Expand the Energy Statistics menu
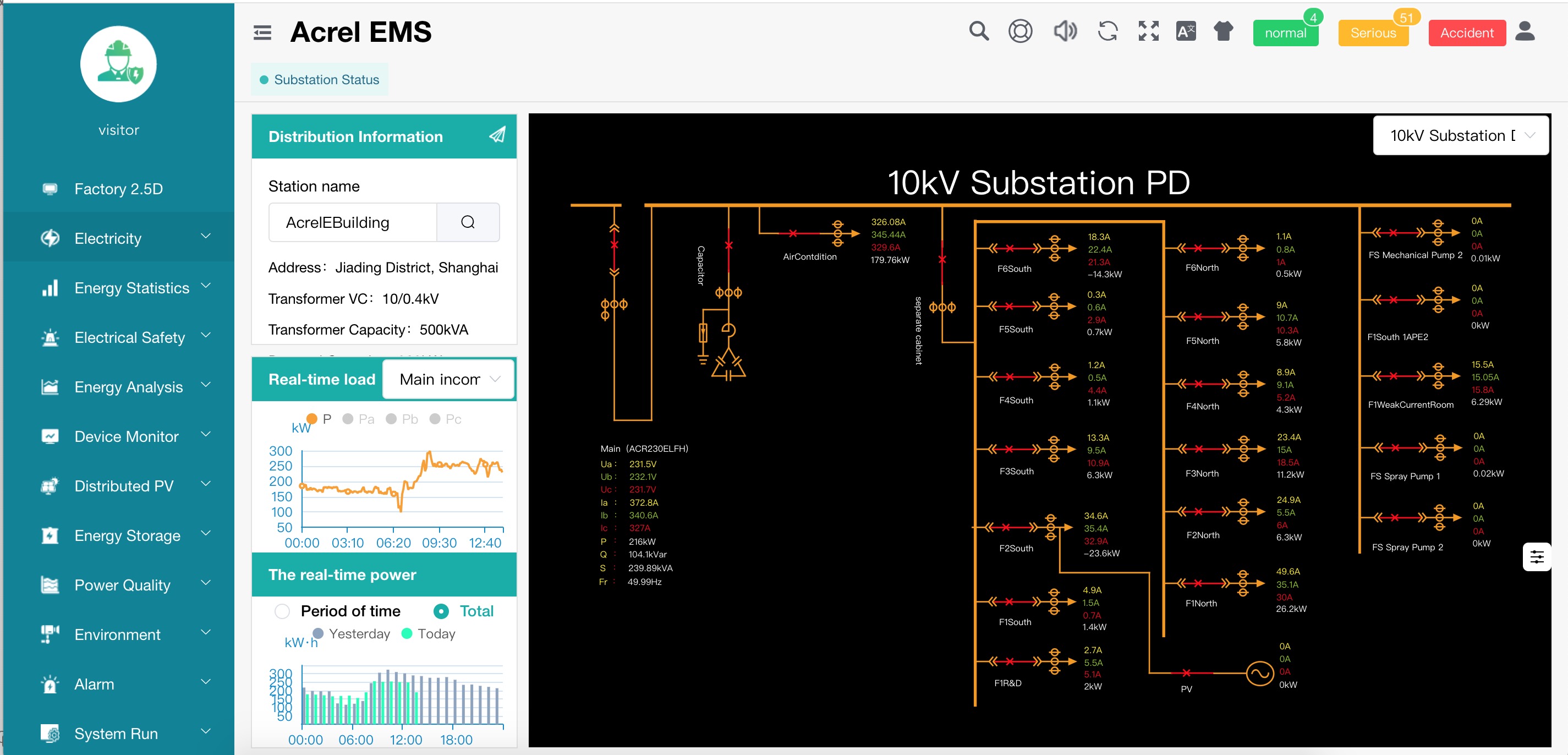1568x755 pixels. 131,288
